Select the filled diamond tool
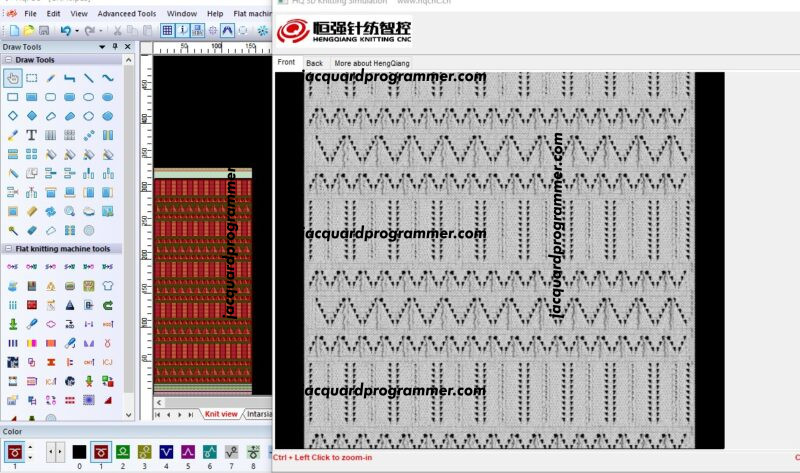The image size is (800, 473). pos(32,116)
